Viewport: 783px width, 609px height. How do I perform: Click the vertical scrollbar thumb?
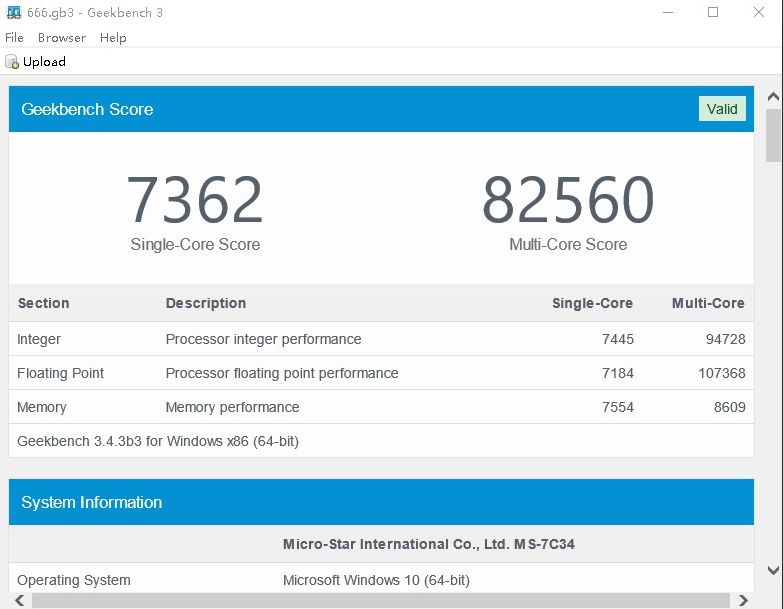pyautogui.click(x=773, y=135)
